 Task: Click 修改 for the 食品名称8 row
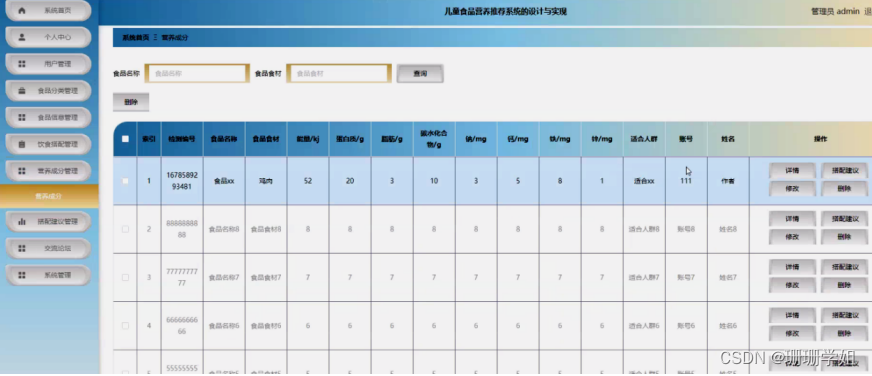(x=792, y=237)
